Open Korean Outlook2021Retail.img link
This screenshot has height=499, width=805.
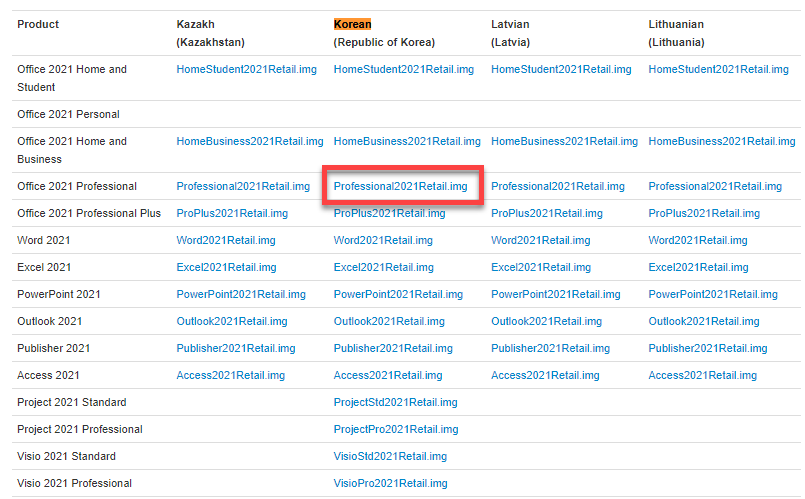(x=389, y=321)
